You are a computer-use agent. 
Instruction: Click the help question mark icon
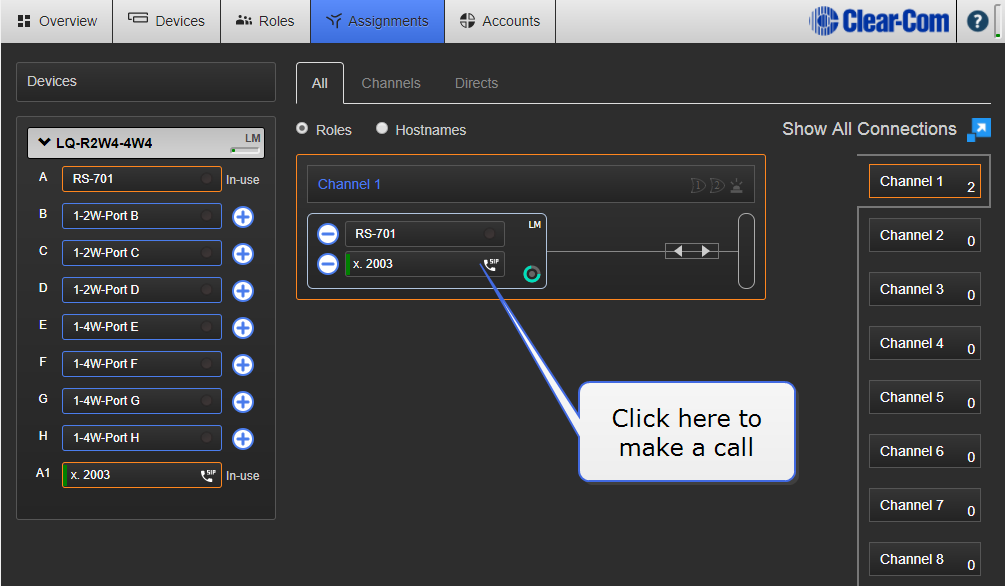[x=977, y=21]
